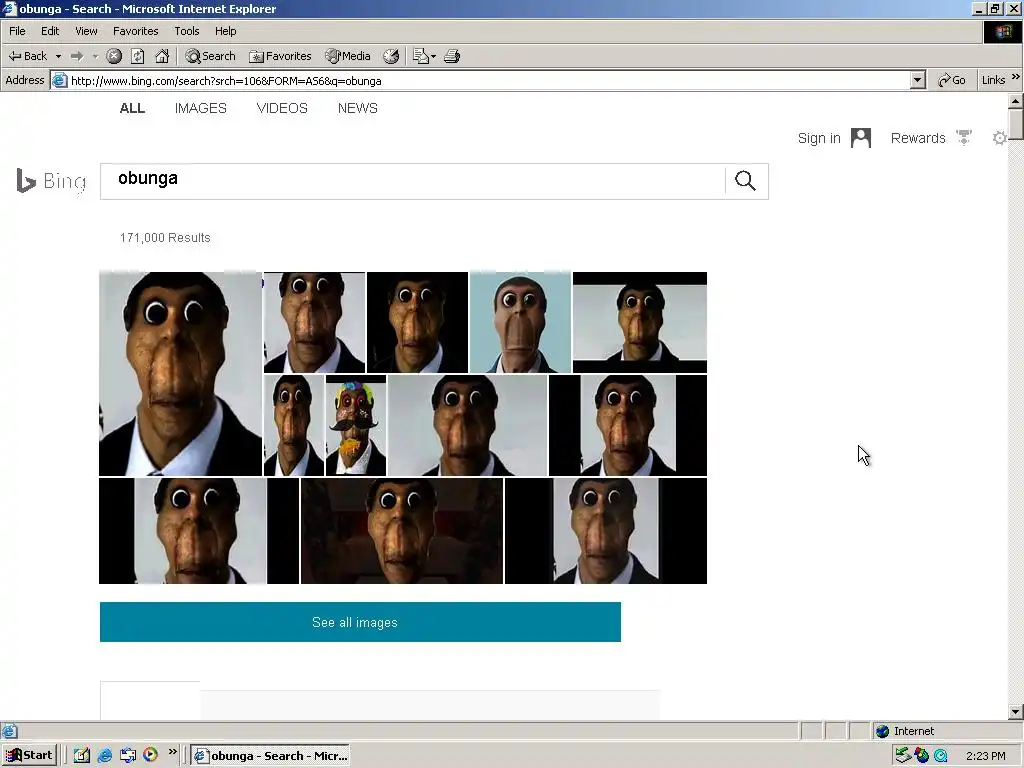This screenshot has height=768, width=1024.
Task: Click the taskbar obunga Search window button
Action: click(x=271, y=756)
